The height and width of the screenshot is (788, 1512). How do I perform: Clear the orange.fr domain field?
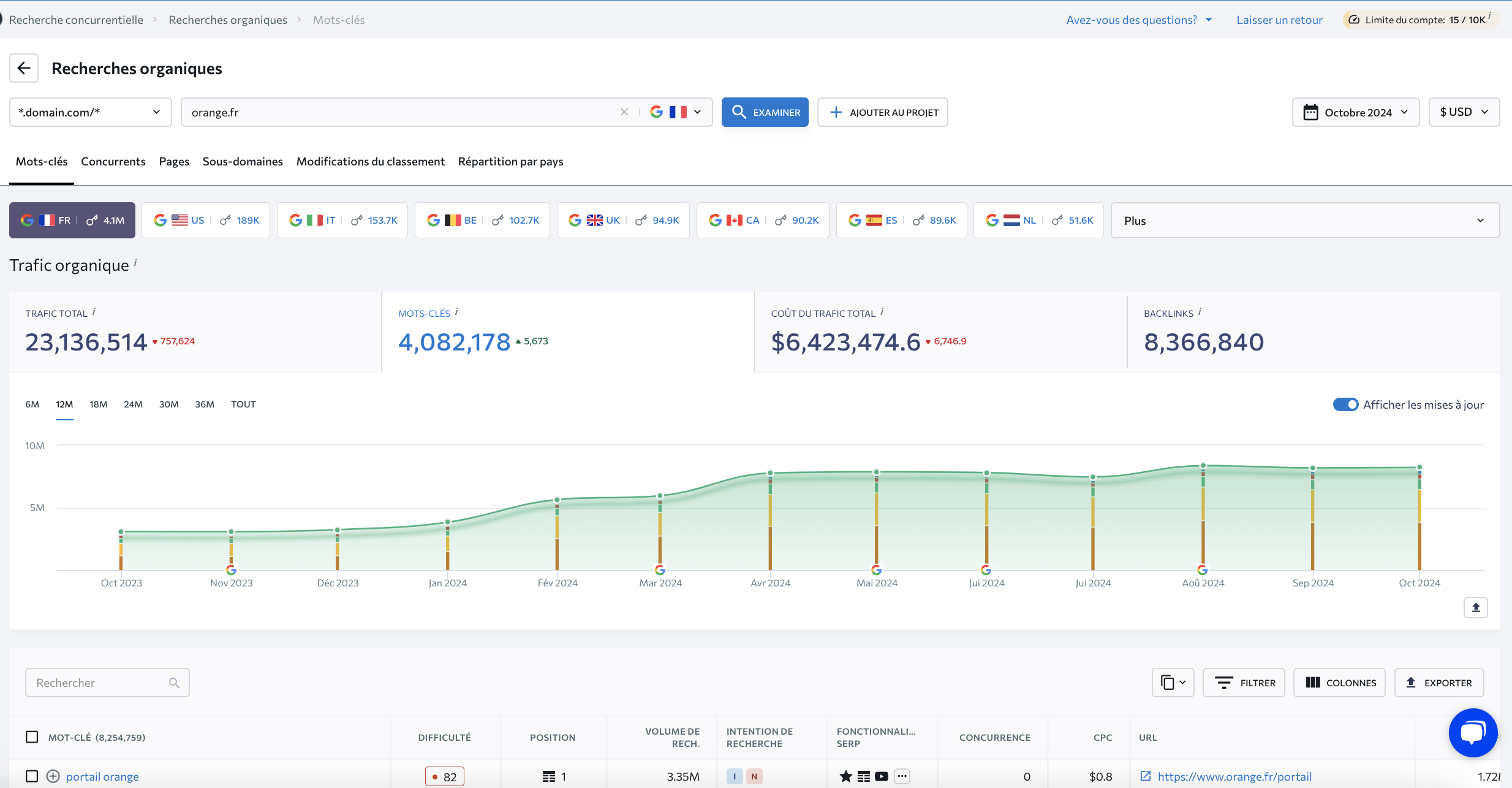(624, 112)
